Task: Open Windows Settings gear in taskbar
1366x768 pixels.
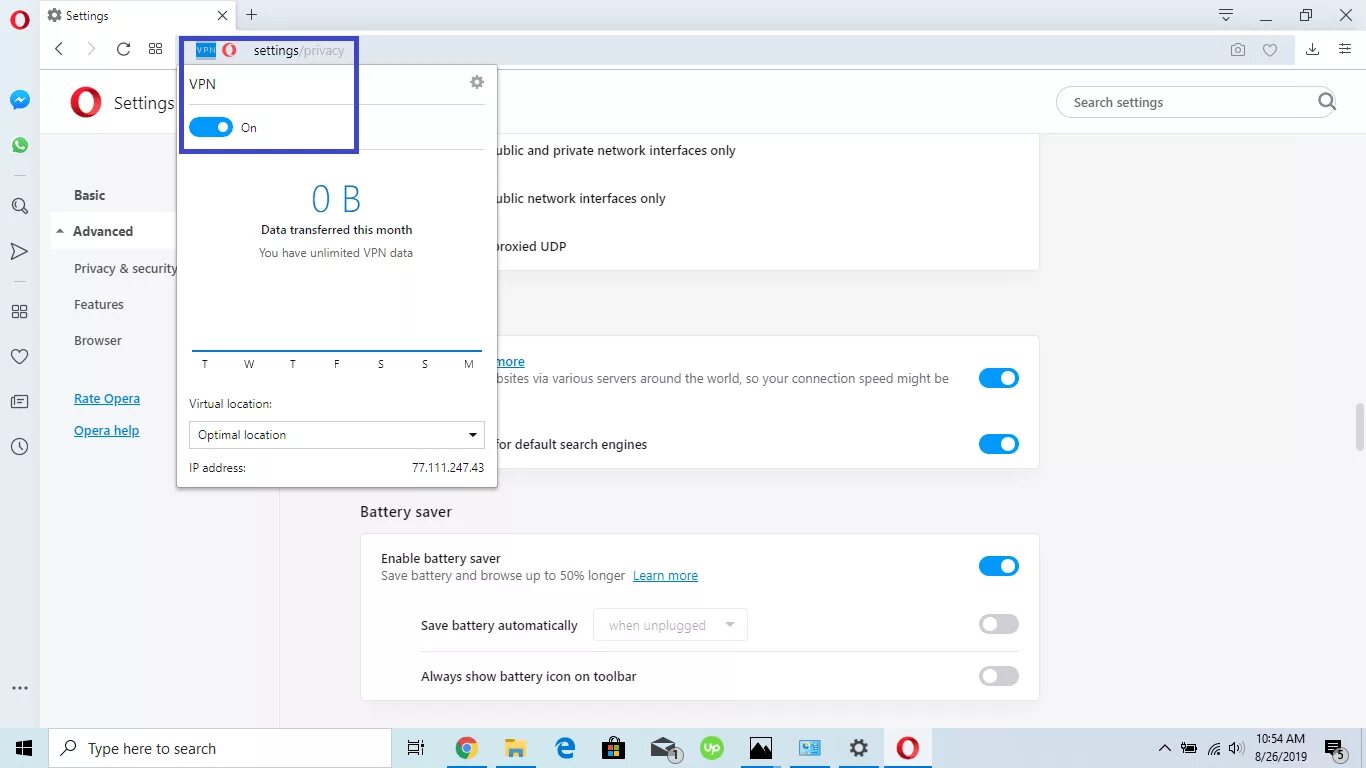Action: coord(858,748)
